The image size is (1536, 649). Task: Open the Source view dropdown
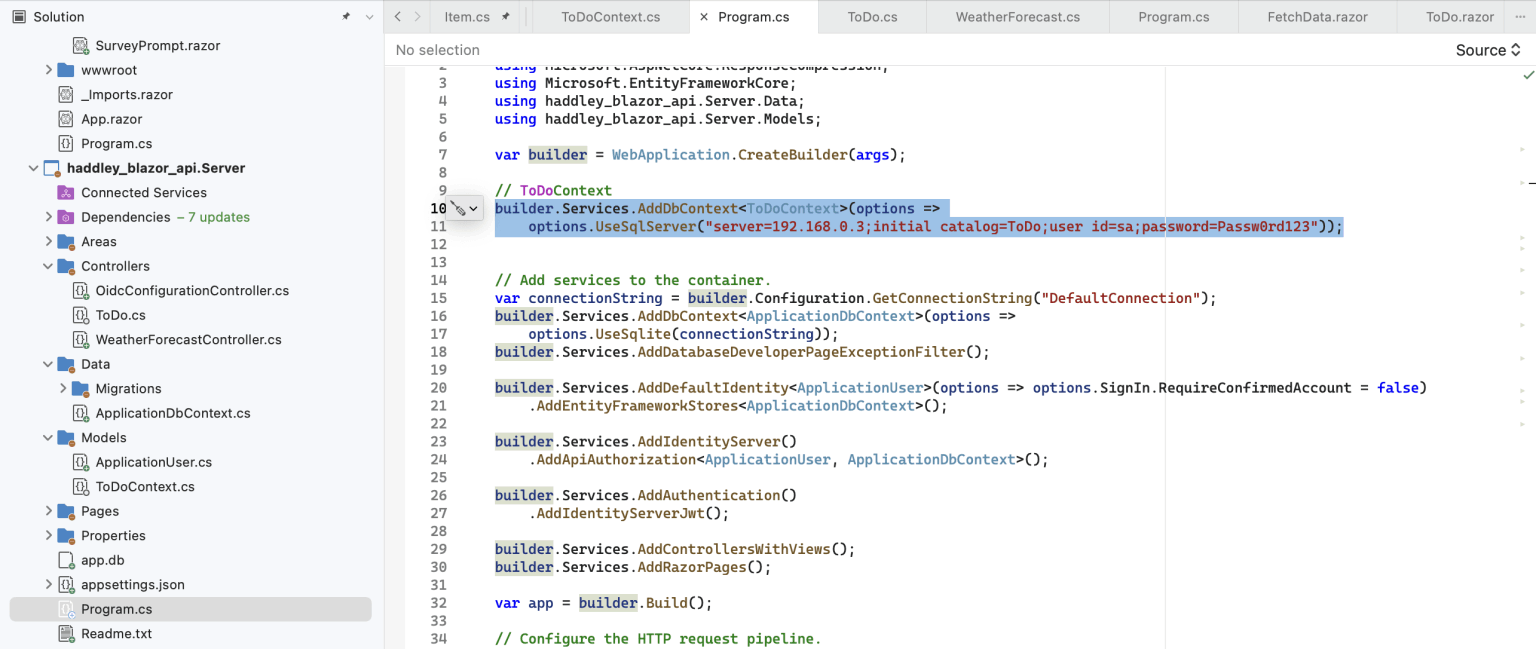(x=1488, y=50)
